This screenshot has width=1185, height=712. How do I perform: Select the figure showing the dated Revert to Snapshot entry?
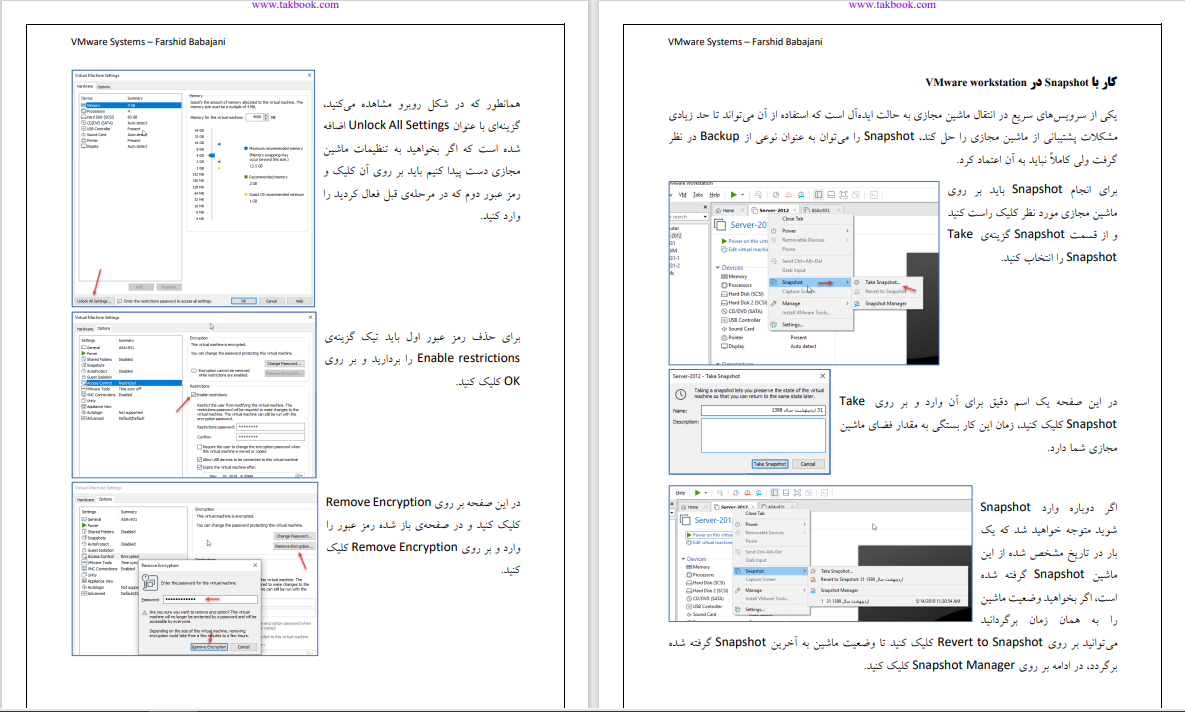point(821,553)
